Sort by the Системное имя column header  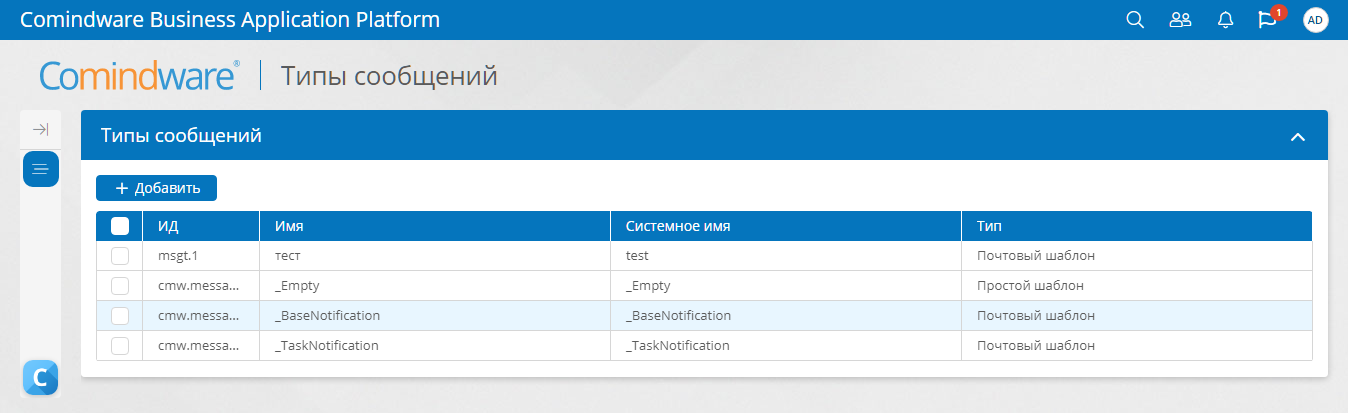point(786,226)
